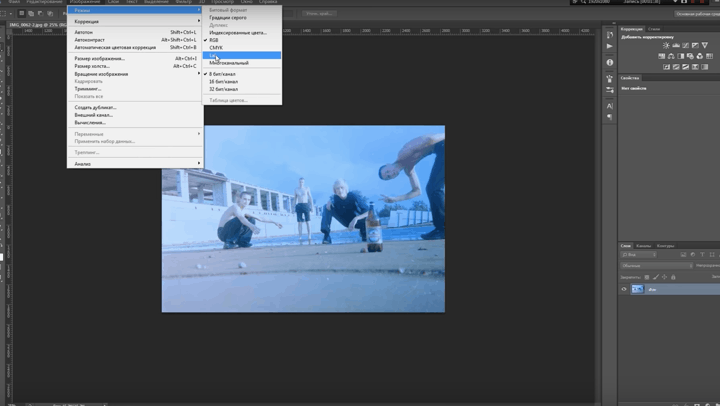Switch to the Стили tab

(653, 29)
